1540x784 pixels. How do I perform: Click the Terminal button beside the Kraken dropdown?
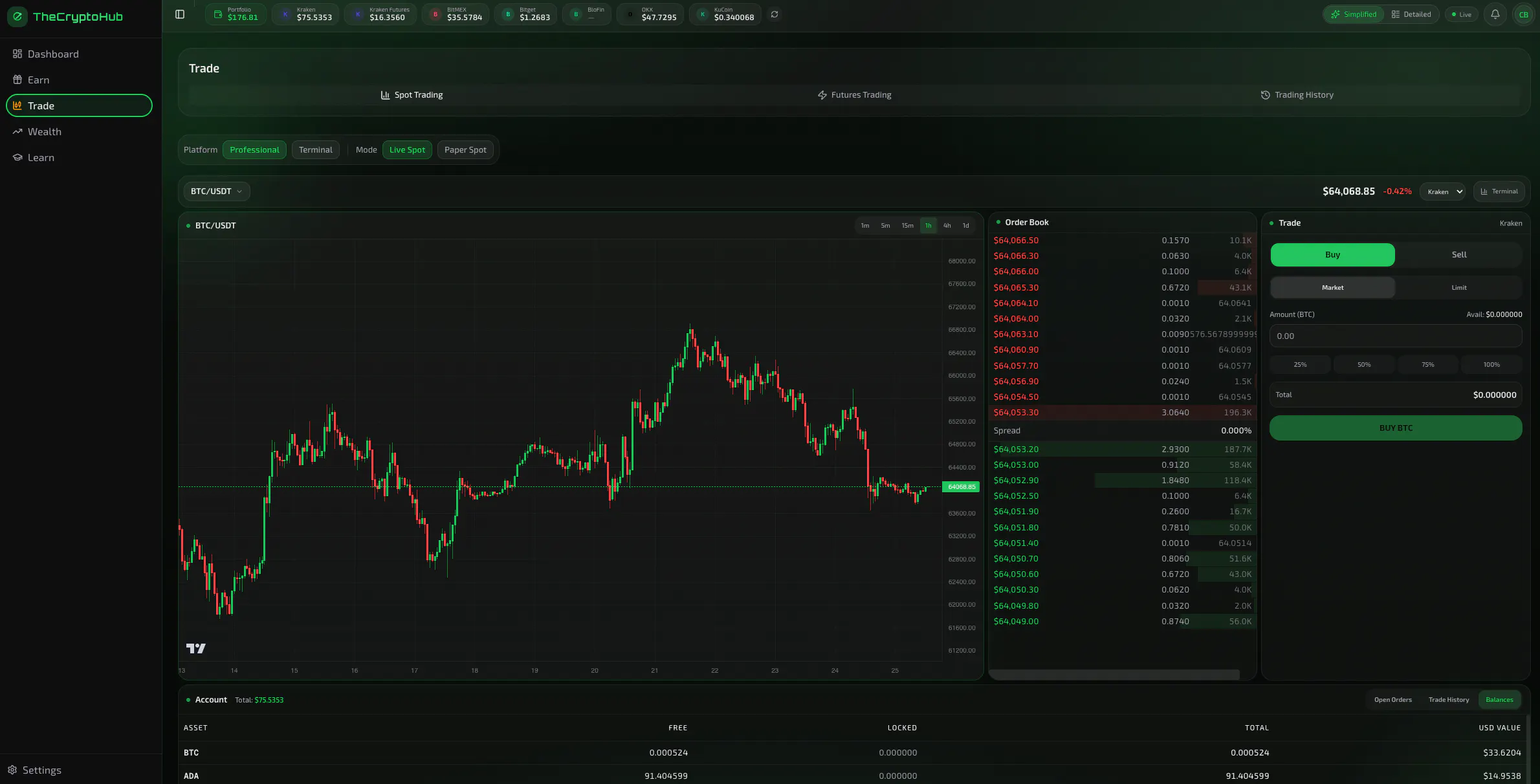(1499, 191)
